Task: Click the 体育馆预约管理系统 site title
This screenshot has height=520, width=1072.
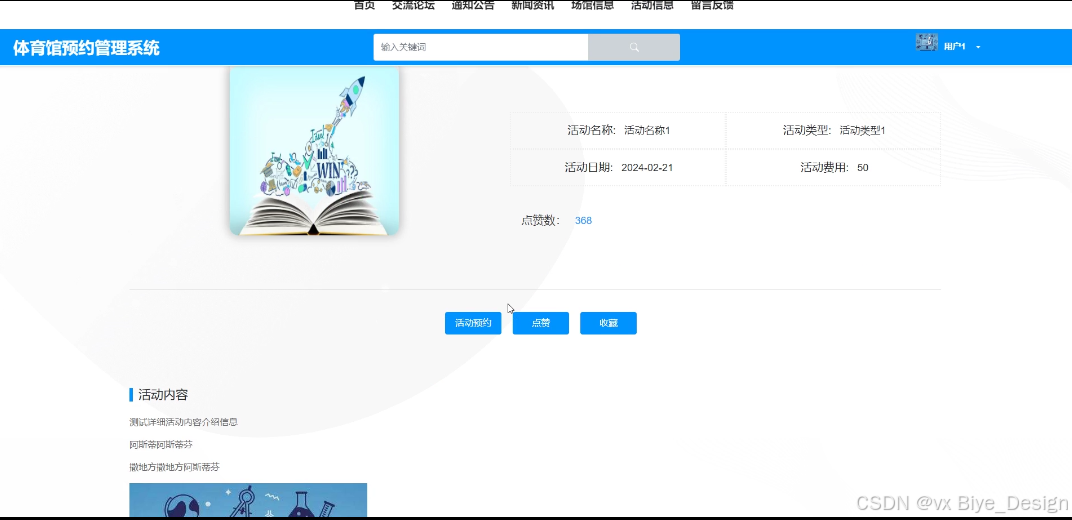Action: (86, 48)
